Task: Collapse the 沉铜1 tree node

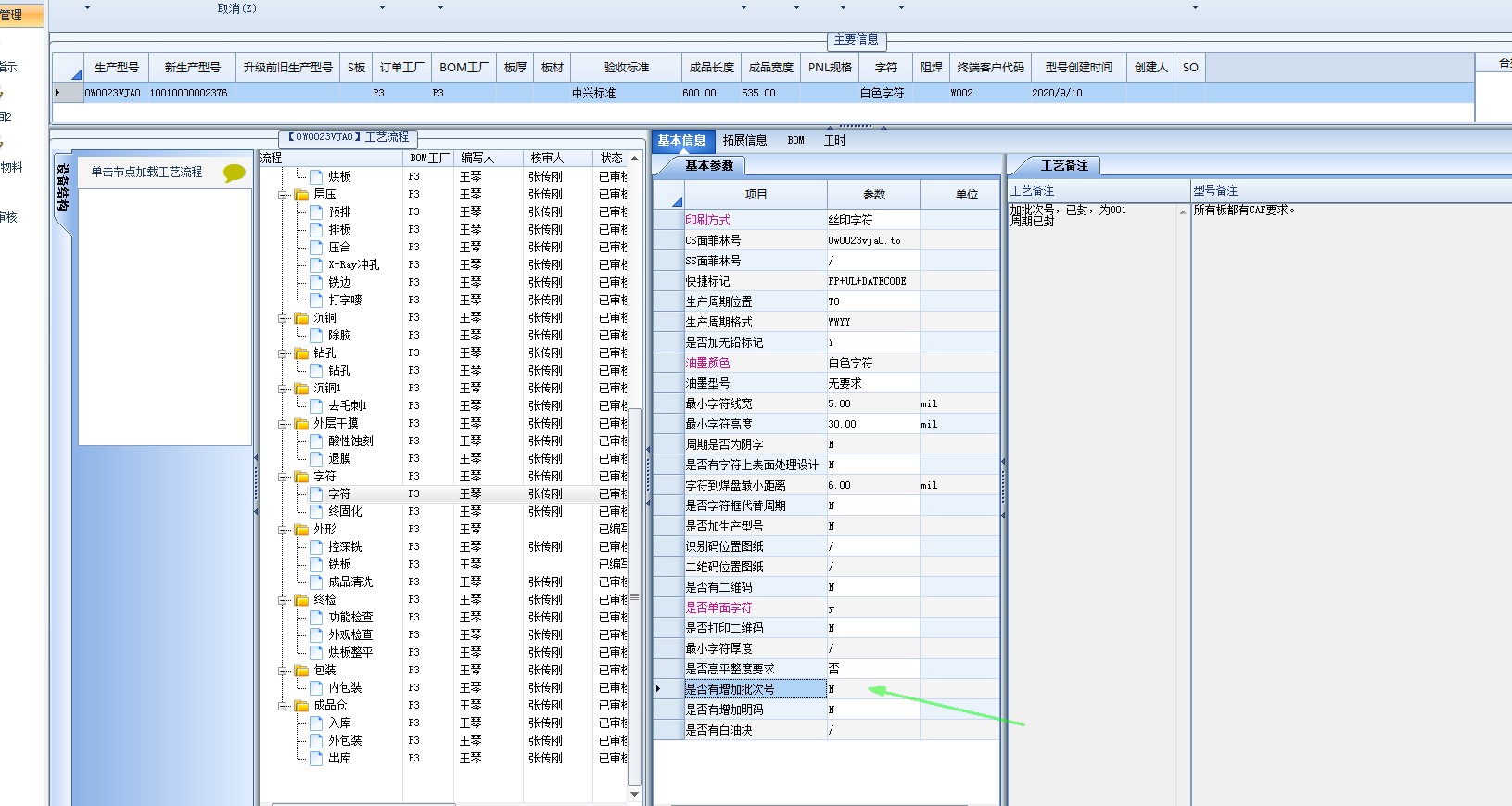Action: 283,389
